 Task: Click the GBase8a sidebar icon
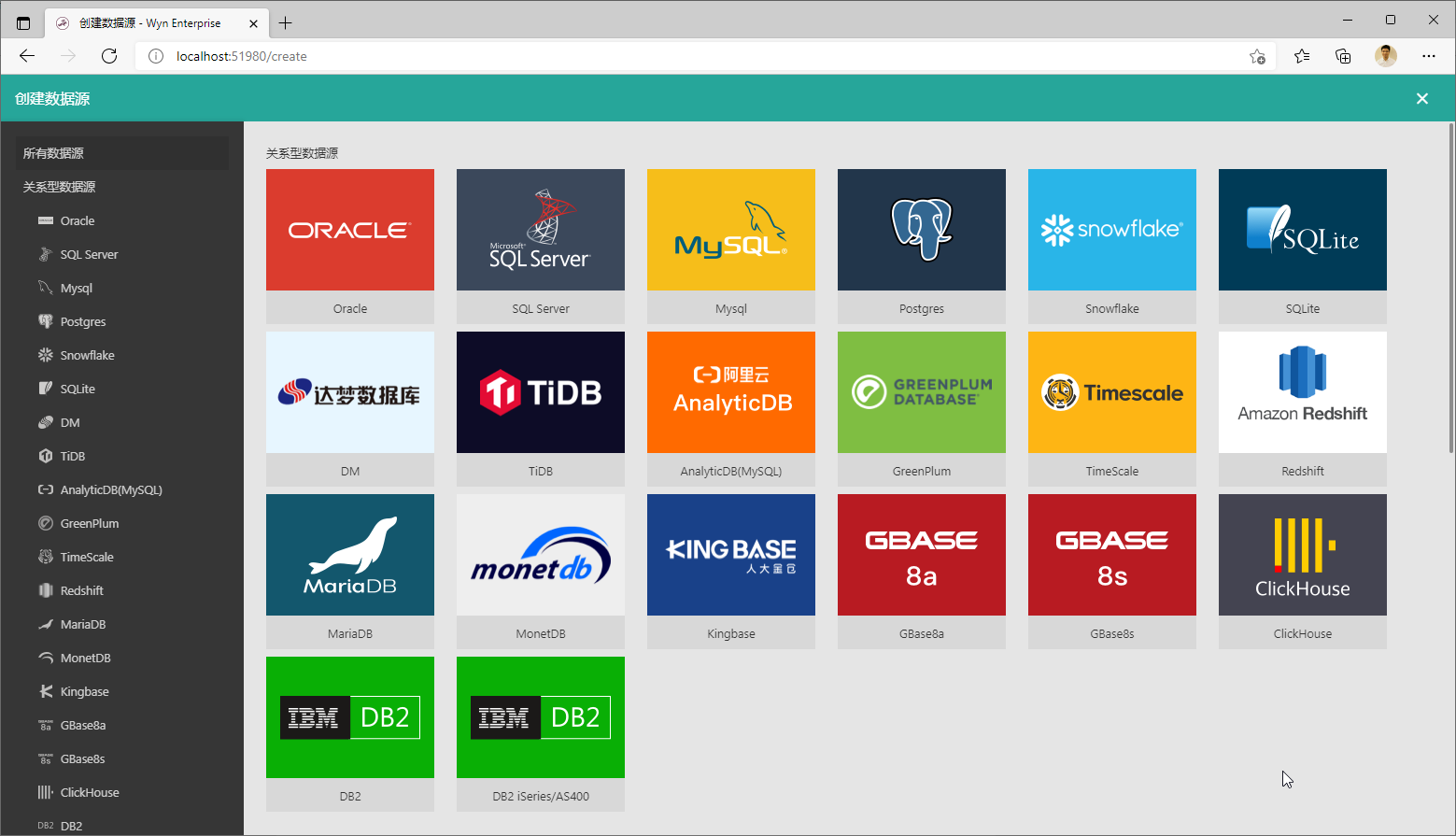pos(46,725)
